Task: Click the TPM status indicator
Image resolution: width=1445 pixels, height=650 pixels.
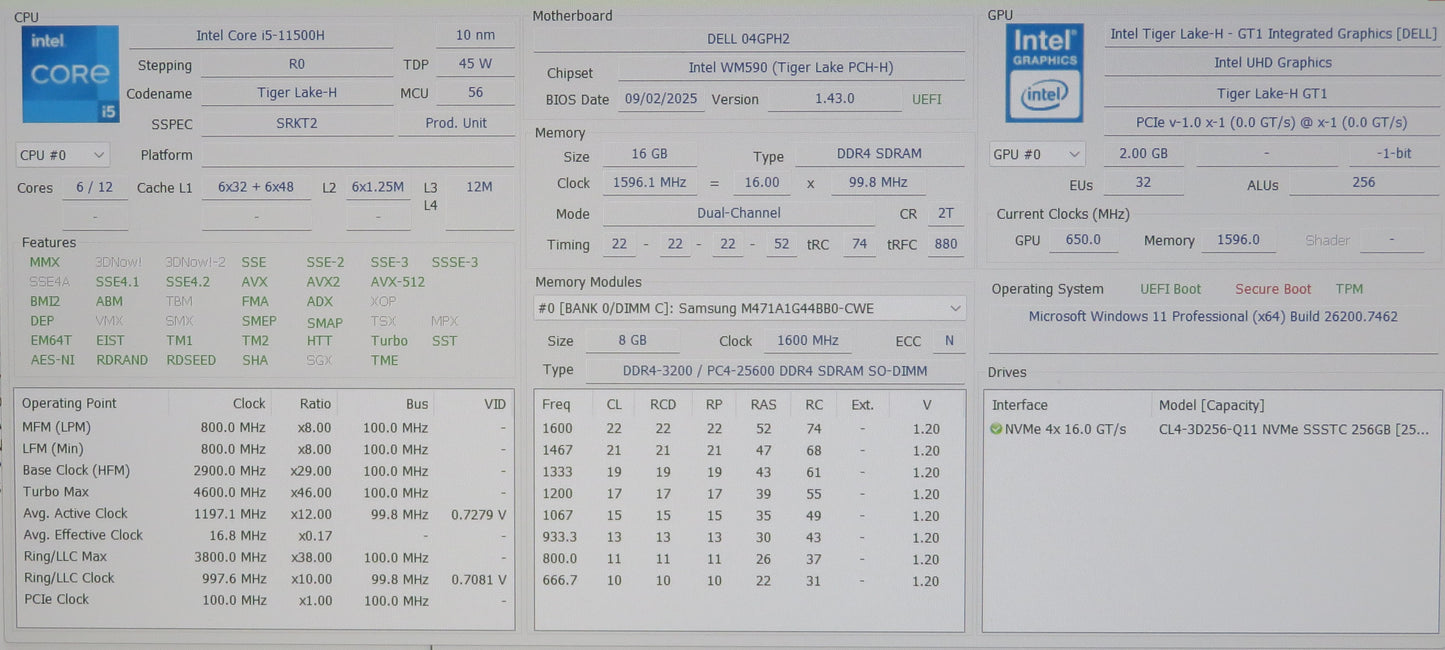Action: click(x=1349, y=288)
